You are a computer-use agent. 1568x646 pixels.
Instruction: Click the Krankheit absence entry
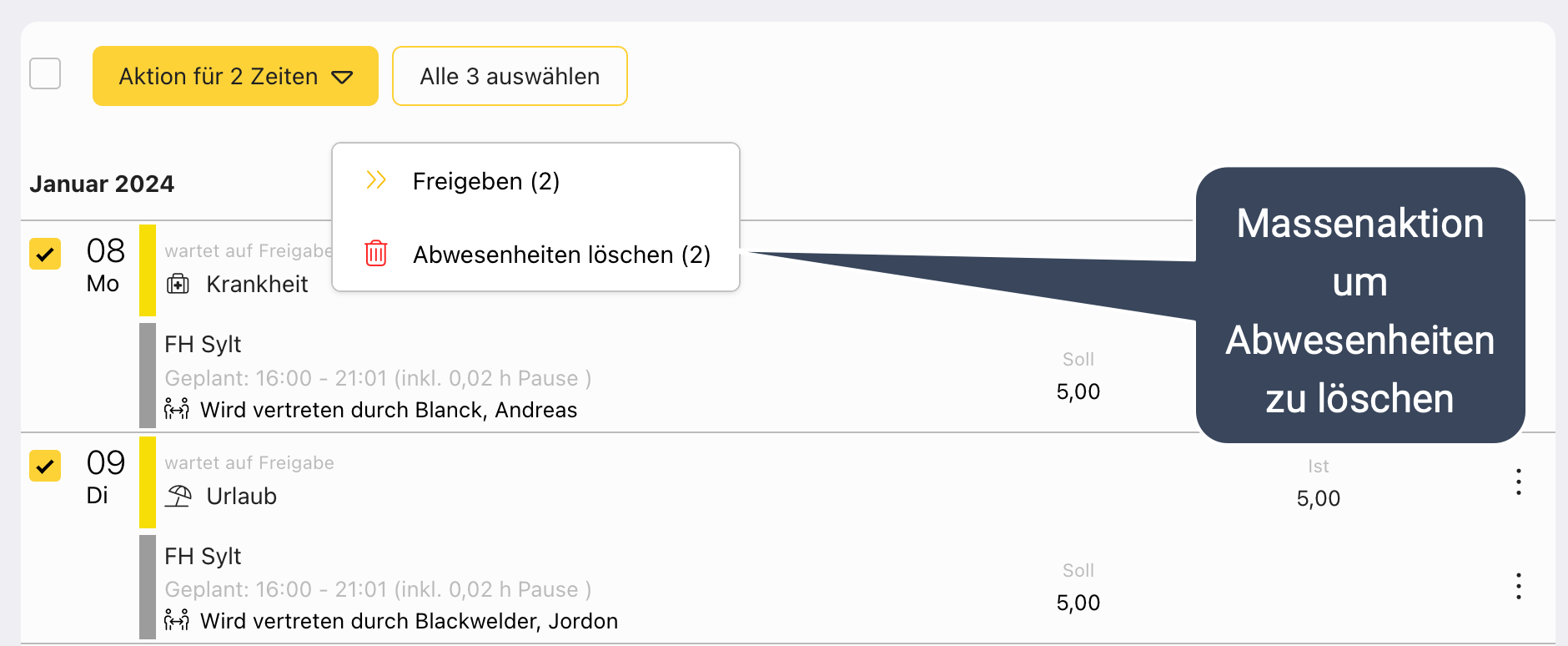tap(257, 285)
